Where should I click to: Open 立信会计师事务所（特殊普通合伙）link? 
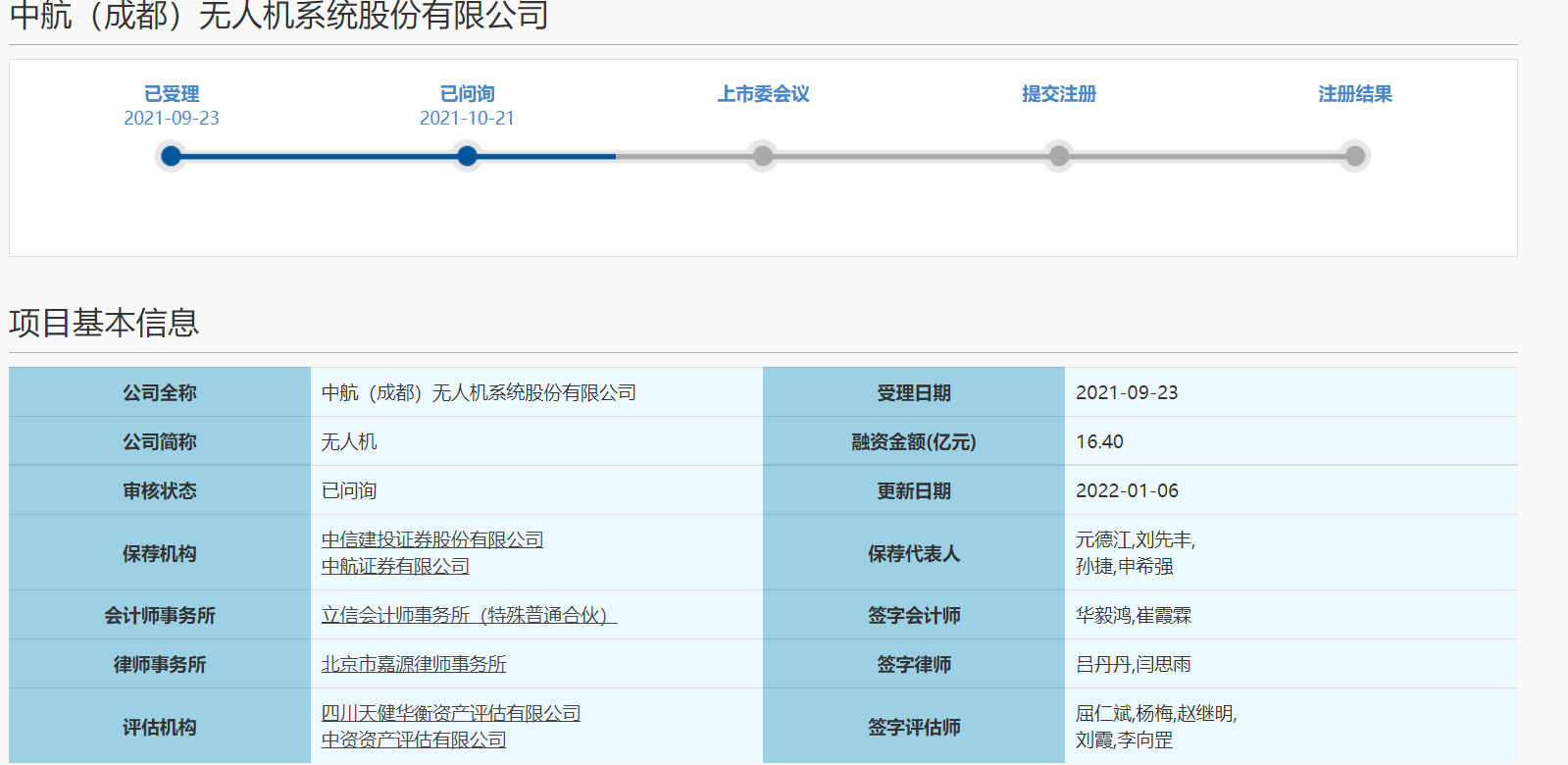click(x=469, y=616)
